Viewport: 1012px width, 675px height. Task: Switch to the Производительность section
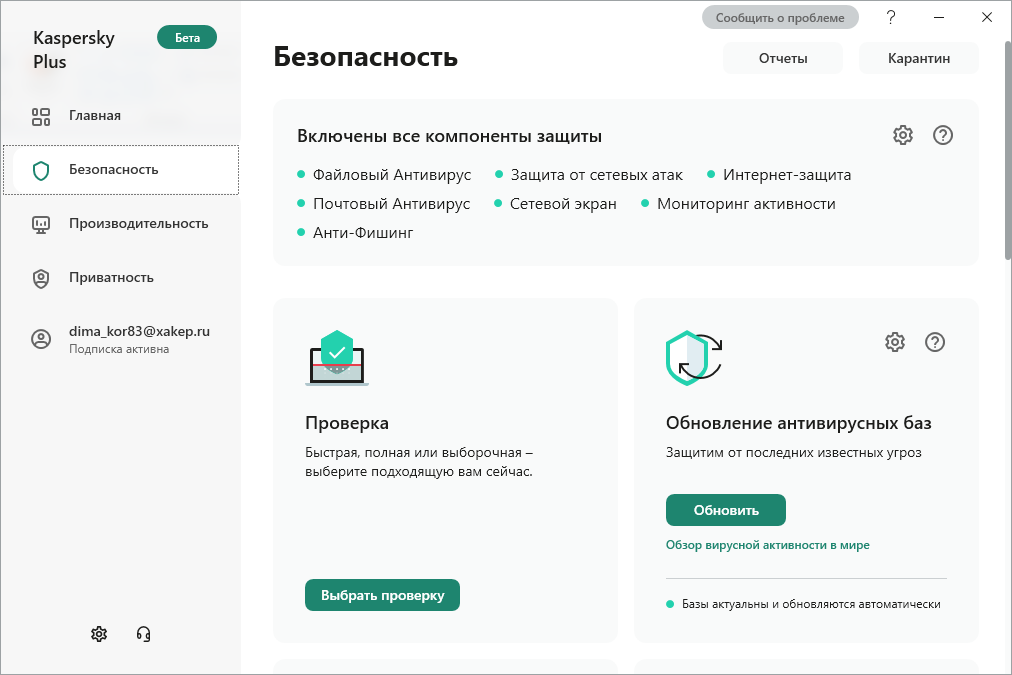pos(121,224)
